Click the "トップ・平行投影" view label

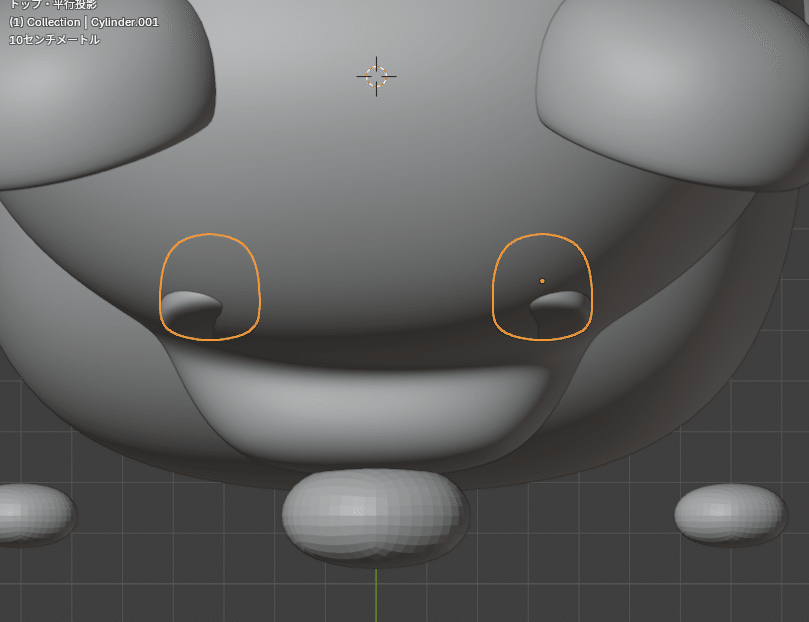pos(53,5)
